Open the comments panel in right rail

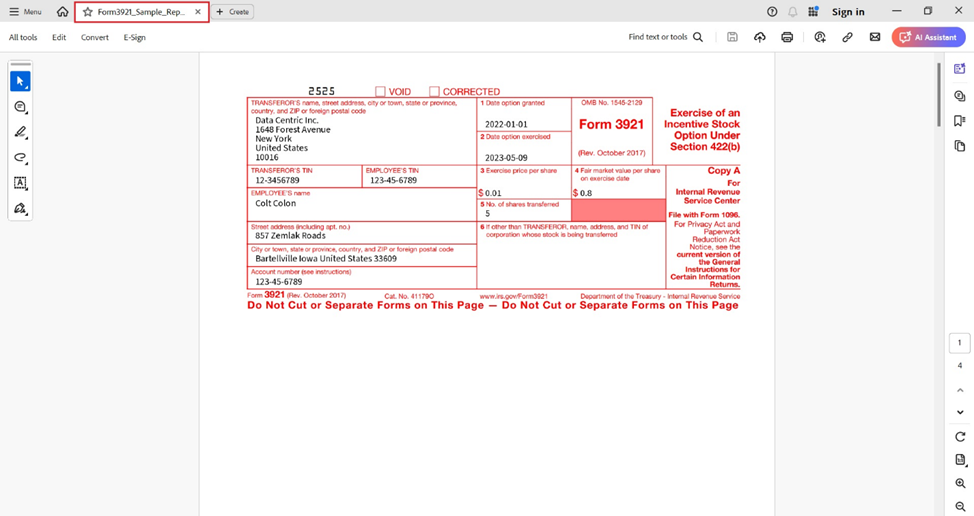(x=960, y=96)
